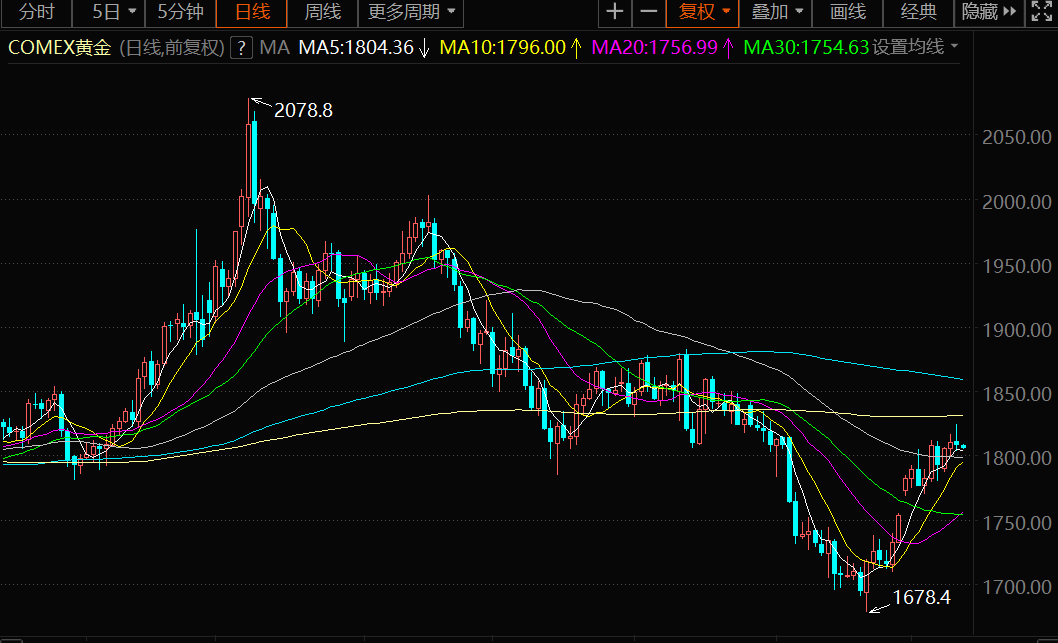The width and height of the screenshot is (1058, 643).
Task: Expand the 更多周期 dropdown
Action: 410,12
